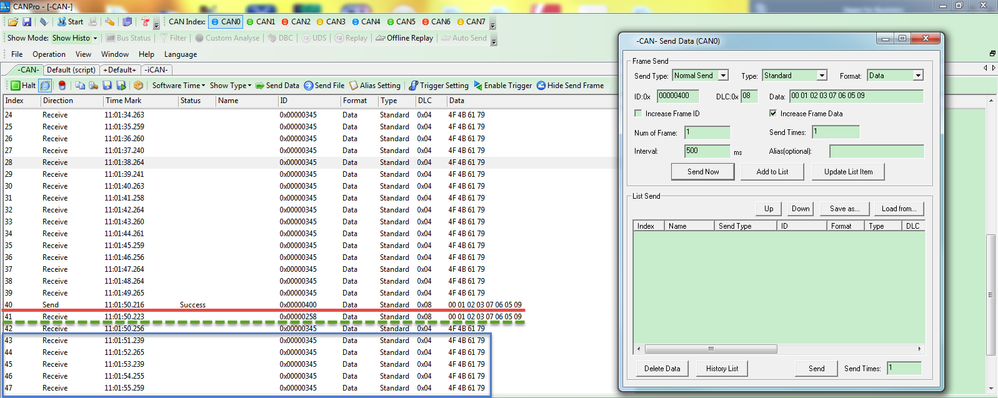Click the copy frames icon in CAN toolbar
Viewport: 998px width, 398px height.
coord(80,85)
